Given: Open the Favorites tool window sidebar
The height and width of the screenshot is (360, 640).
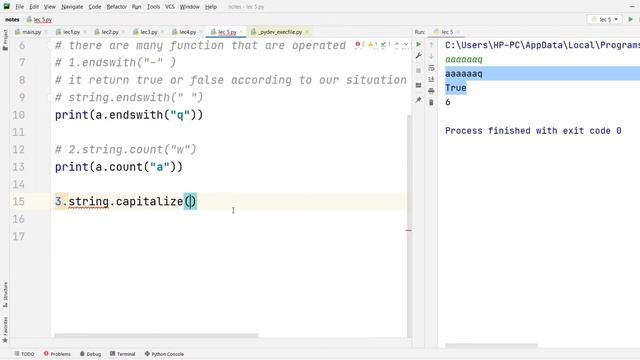Looking at the screenshot, I should tap(5, 330).
